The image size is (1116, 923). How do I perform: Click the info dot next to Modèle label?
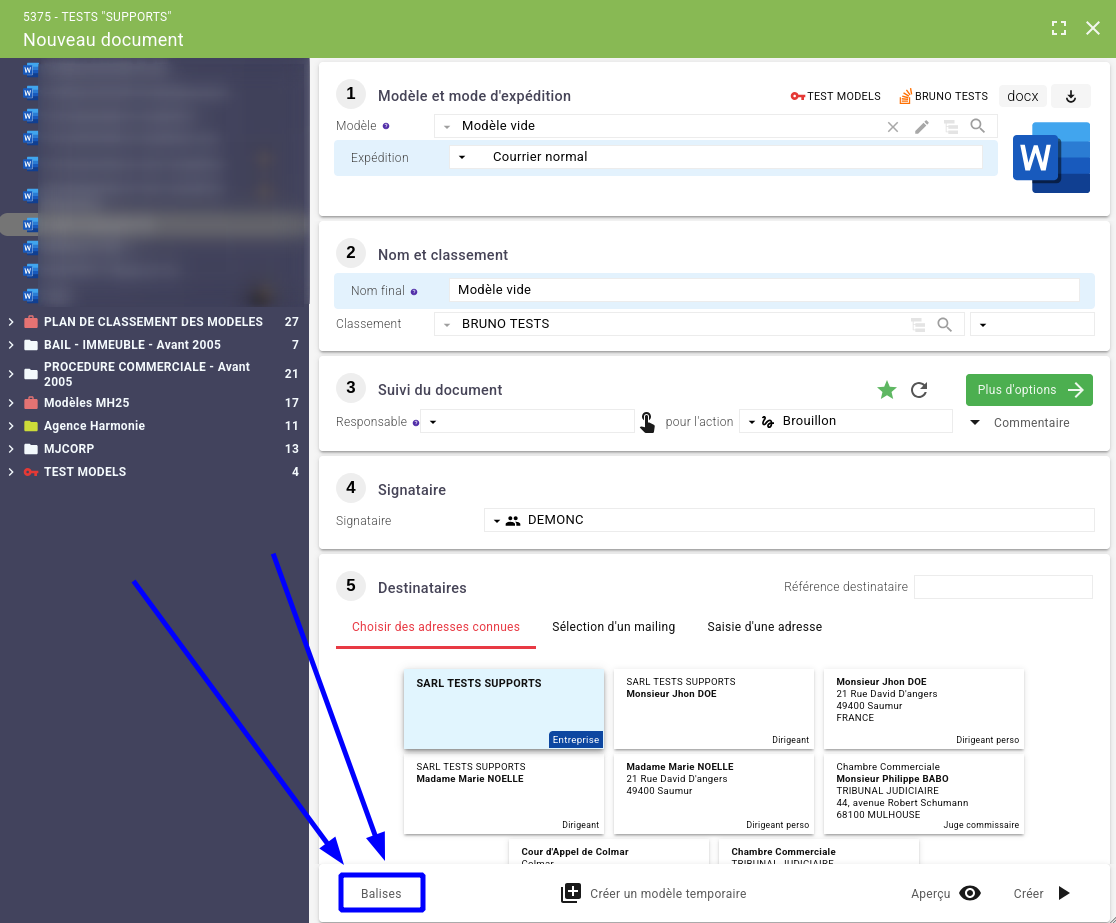click(386, 127)
